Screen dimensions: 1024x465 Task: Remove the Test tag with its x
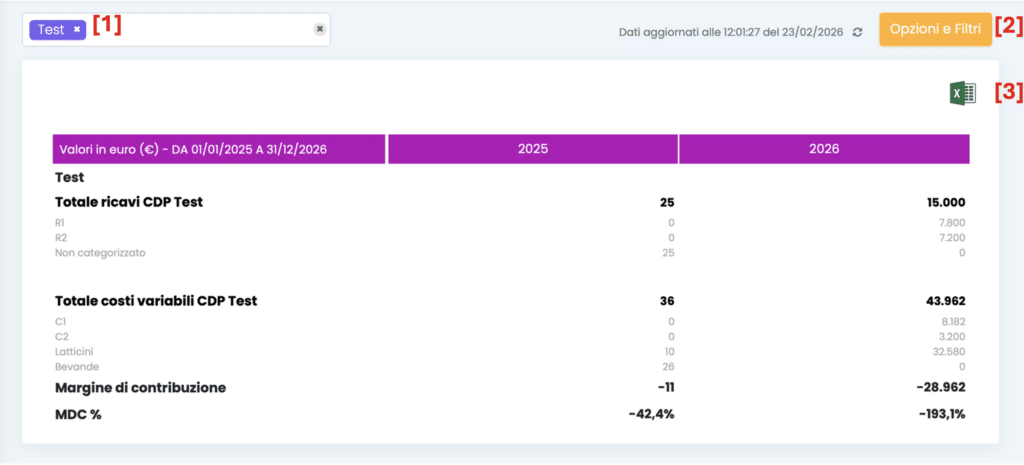[x=77, y=30]
